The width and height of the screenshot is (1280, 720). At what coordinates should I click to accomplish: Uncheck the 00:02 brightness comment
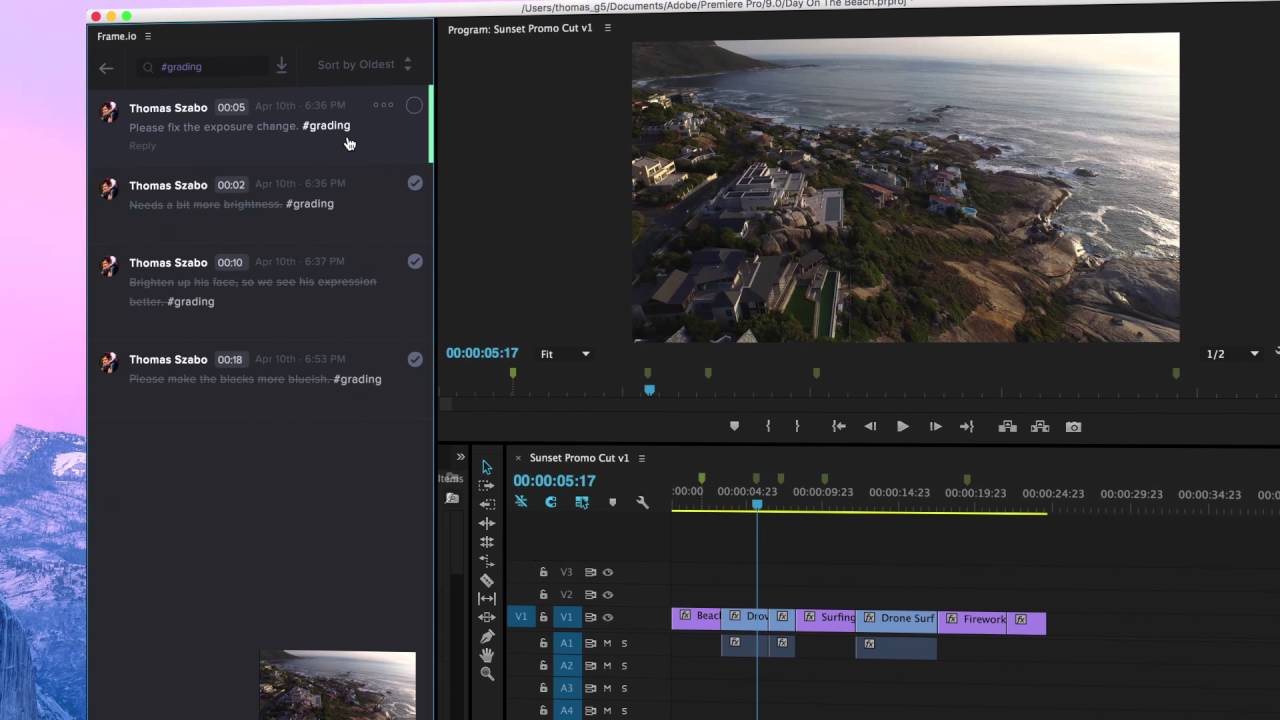click(x=415, y=183)
